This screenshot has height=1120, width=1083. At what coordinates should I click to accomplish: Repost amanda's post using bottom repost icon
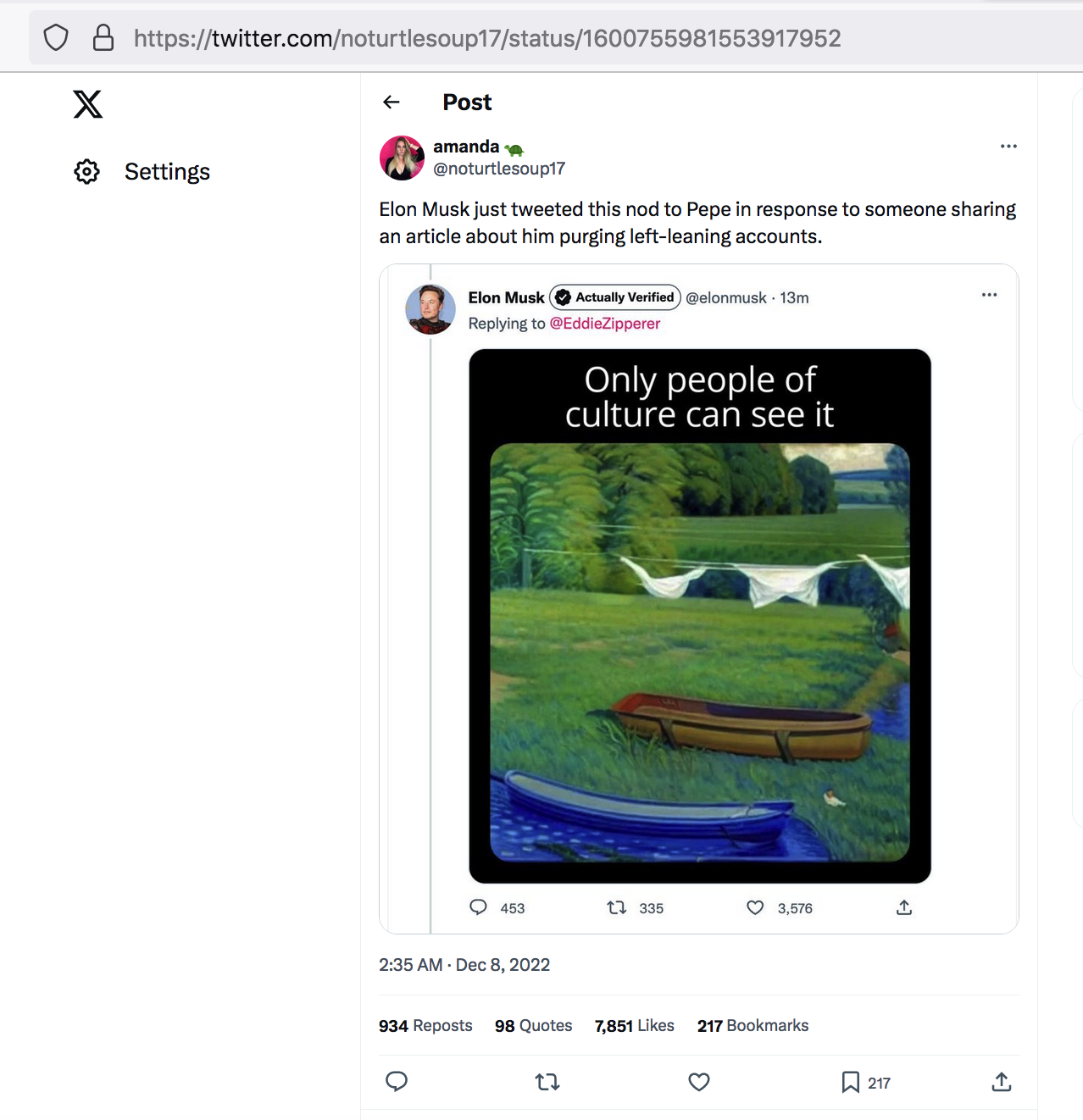pos(547,1082)
